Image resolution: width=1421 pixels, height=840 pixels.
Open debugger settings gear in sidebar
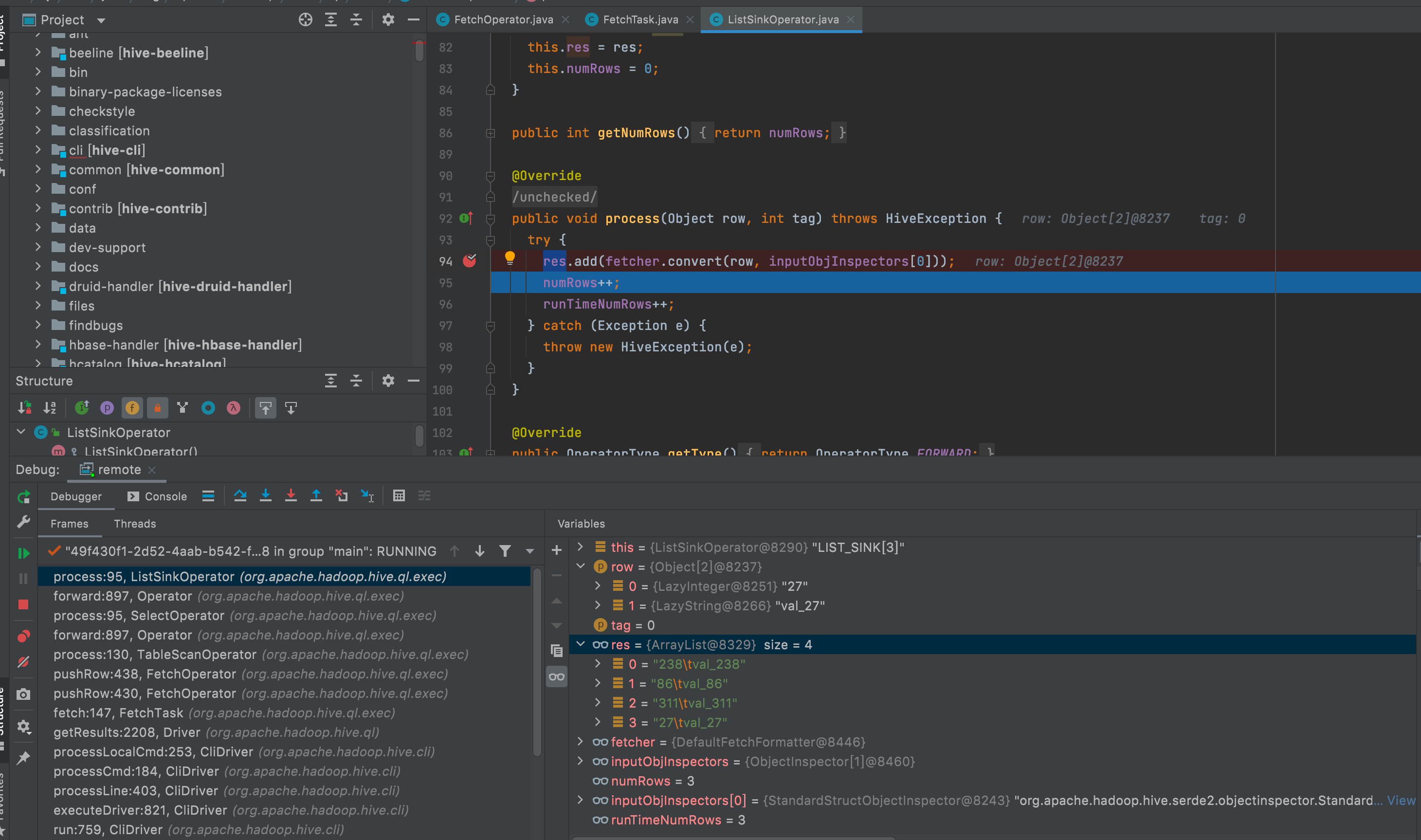pyautogui.click(x=24, y=726)
